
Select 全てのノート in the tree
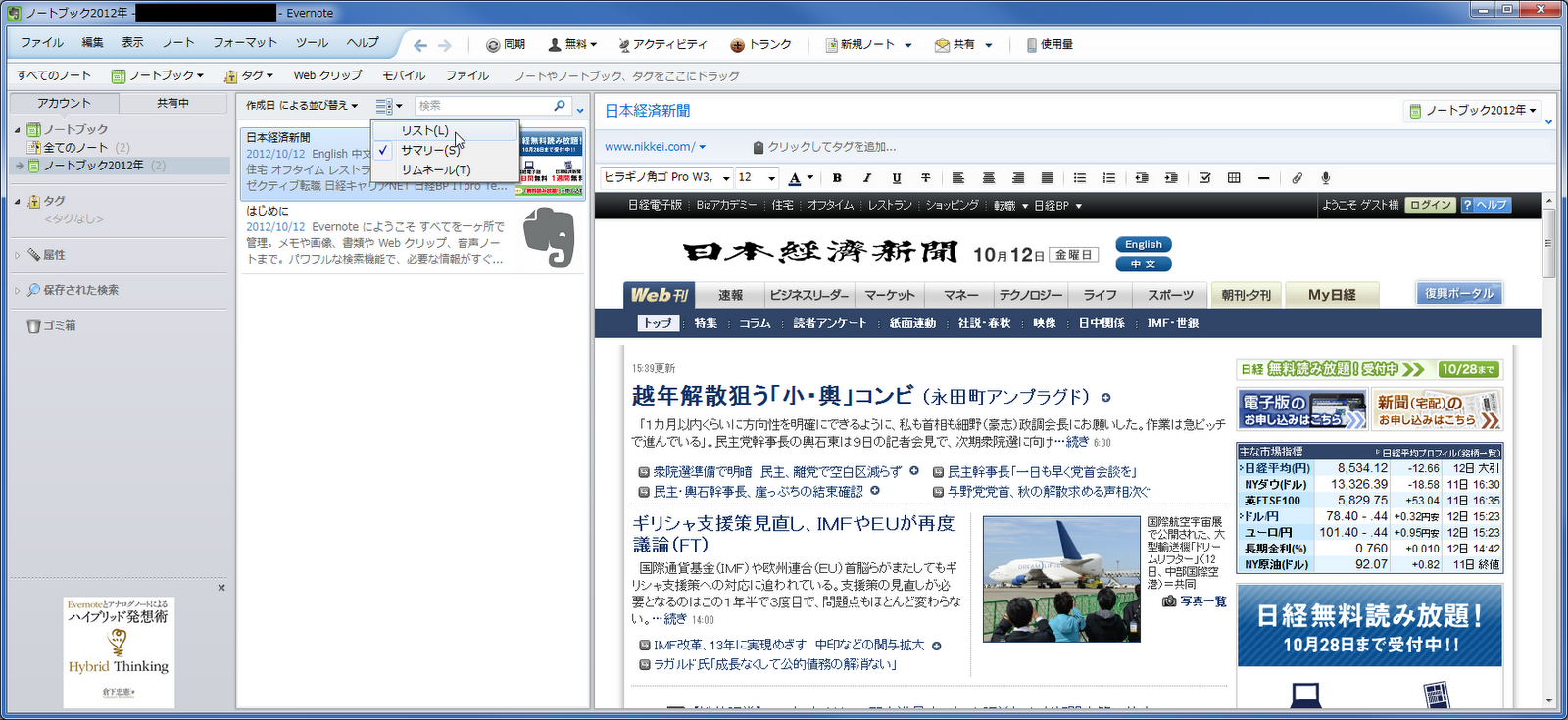[x=74, y=148]
